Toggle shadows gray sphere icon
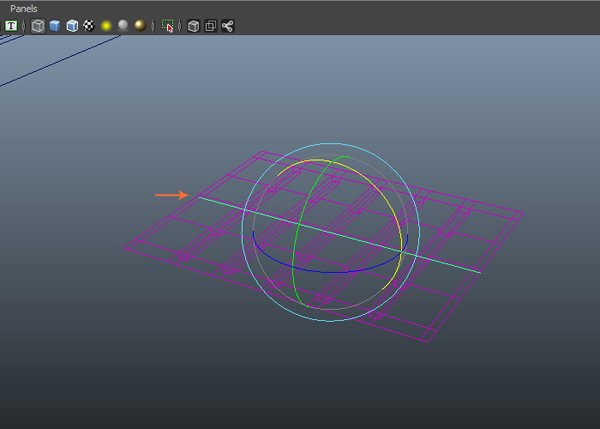 (x=123, y=26)
